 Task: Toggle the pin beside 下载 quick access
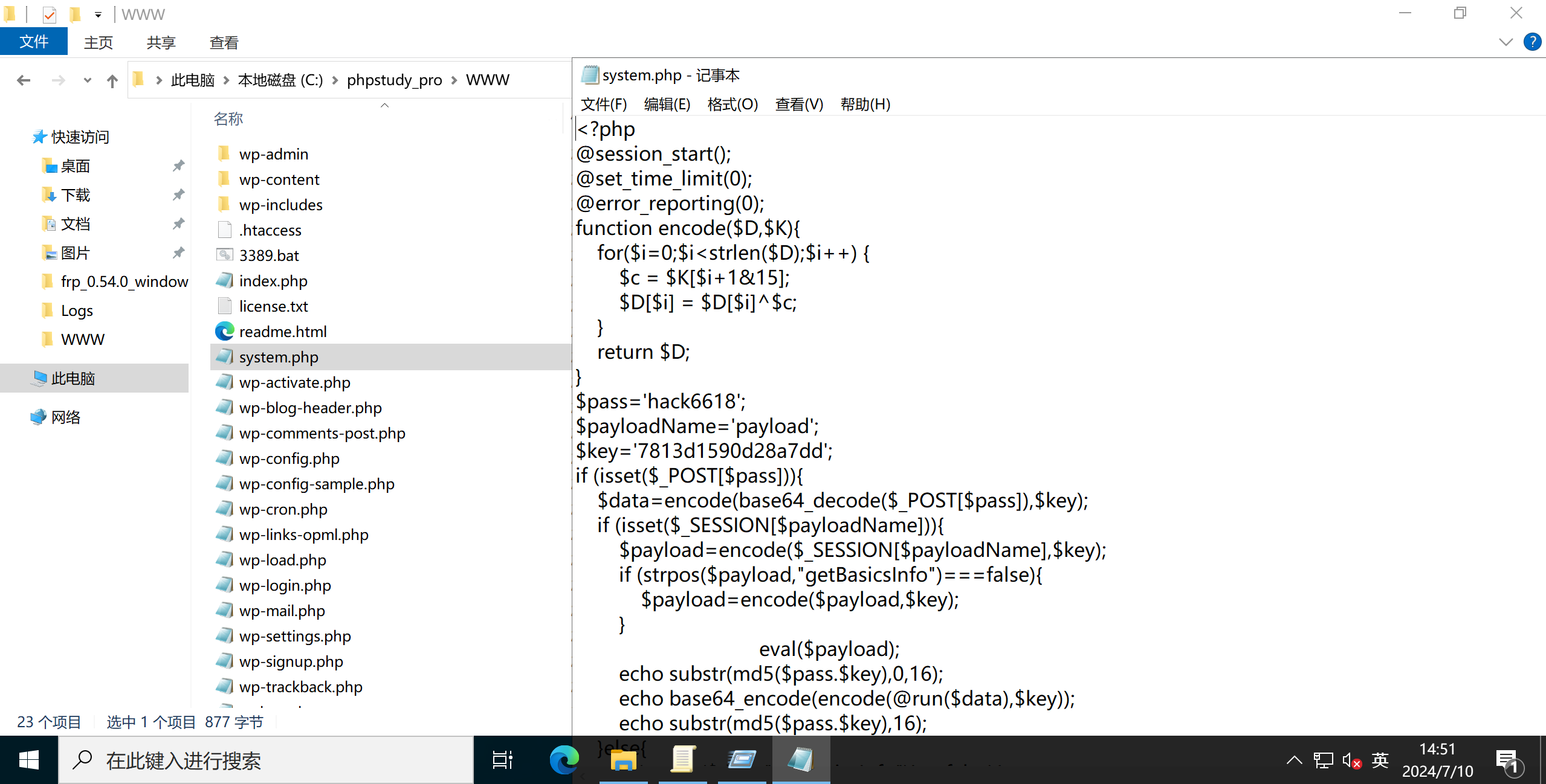click(178, 195)
